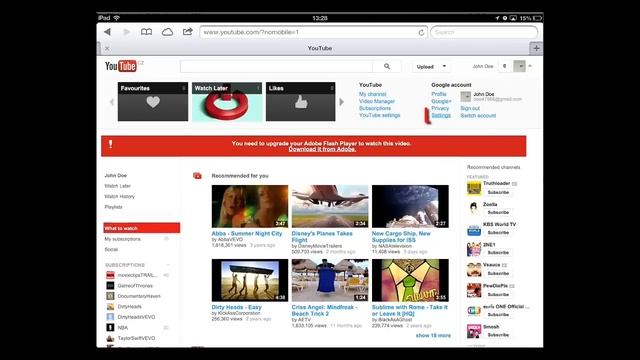Open Subscriptions link in YouTube menu
Viewport: 640px width, 360px height.
click(375, 108)
